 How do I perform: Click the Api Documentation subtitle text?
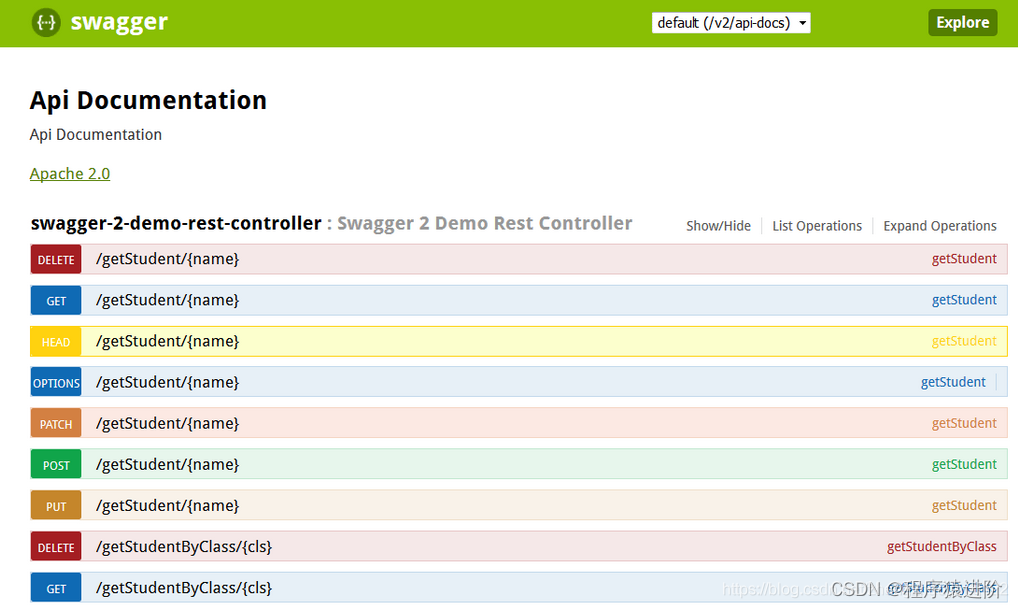(x=95, y=135)
